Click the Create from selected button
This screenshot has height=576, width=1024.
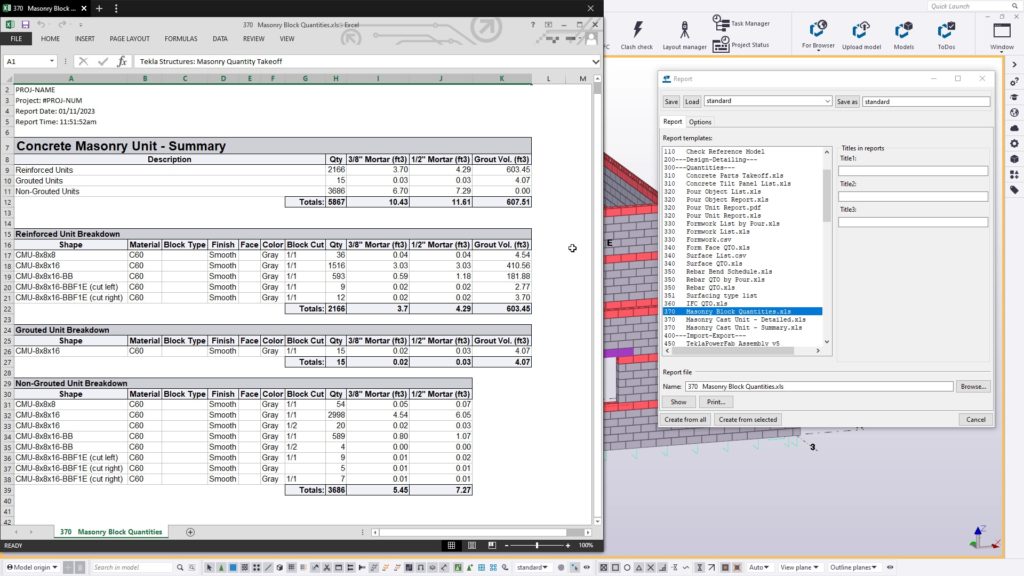(748, 420)
